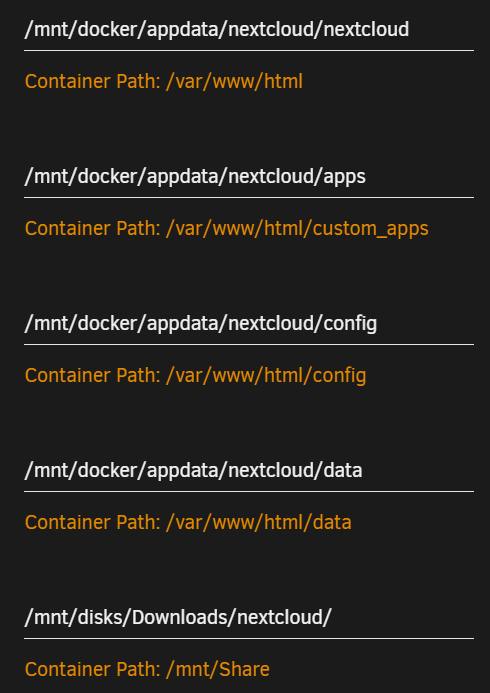Click '/mnt/Share' in the bottom orange text

point(218,670)
